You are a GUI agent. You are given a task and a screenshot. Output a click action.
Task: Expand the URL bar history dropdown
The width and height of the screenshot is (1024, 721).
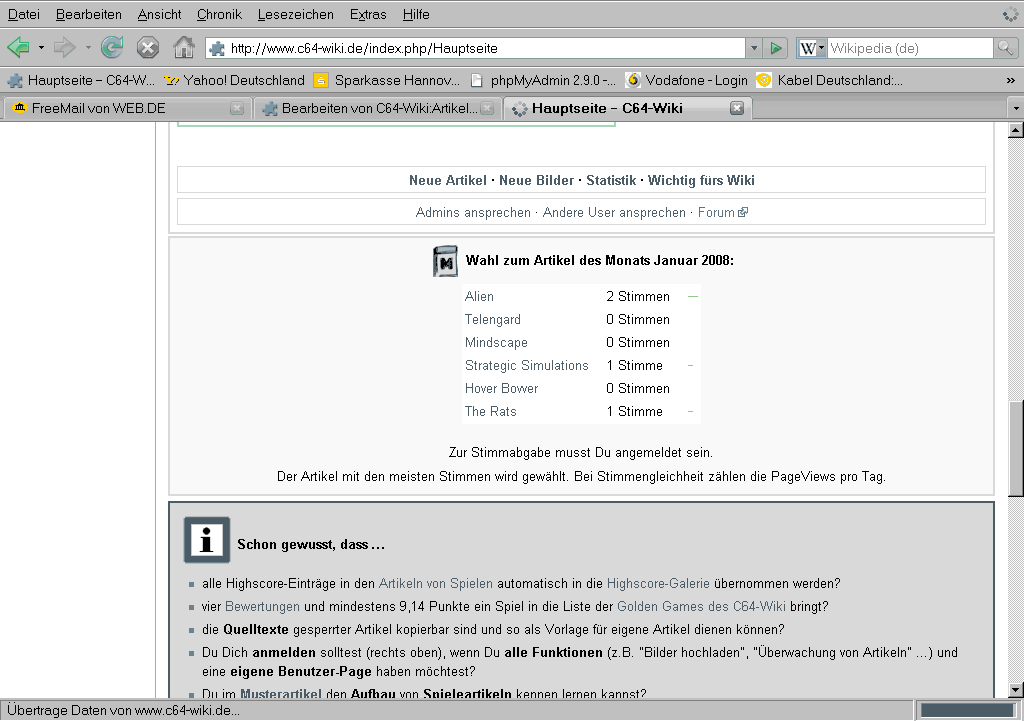753,48
